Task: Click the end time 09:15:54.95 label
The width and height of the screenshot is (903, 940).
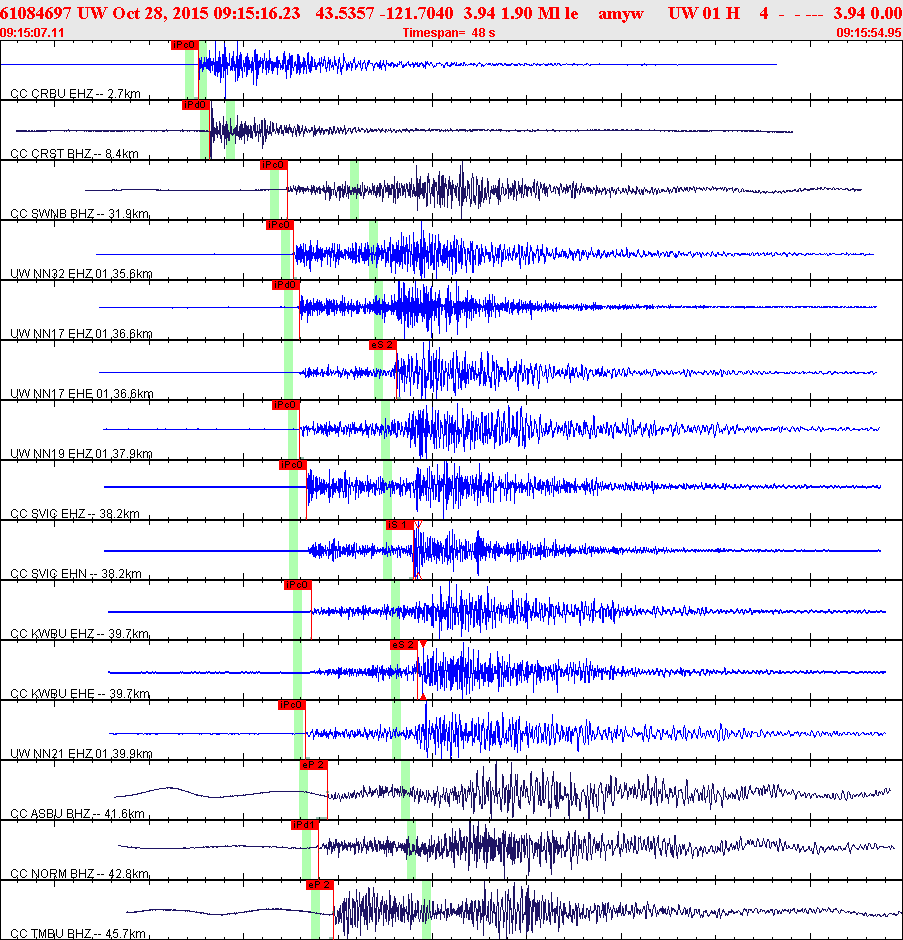Action: click(x=869, y=33)
